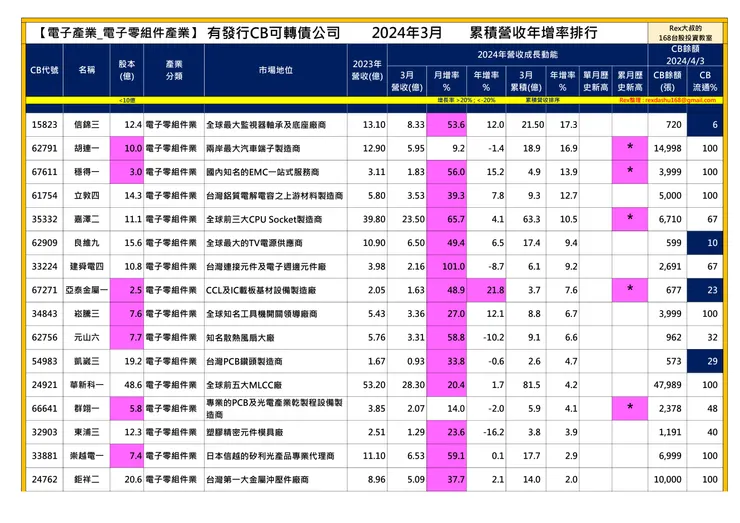
Task: Click the market position 全球前五大MLCC廠
Action: (x=244, y=385)
